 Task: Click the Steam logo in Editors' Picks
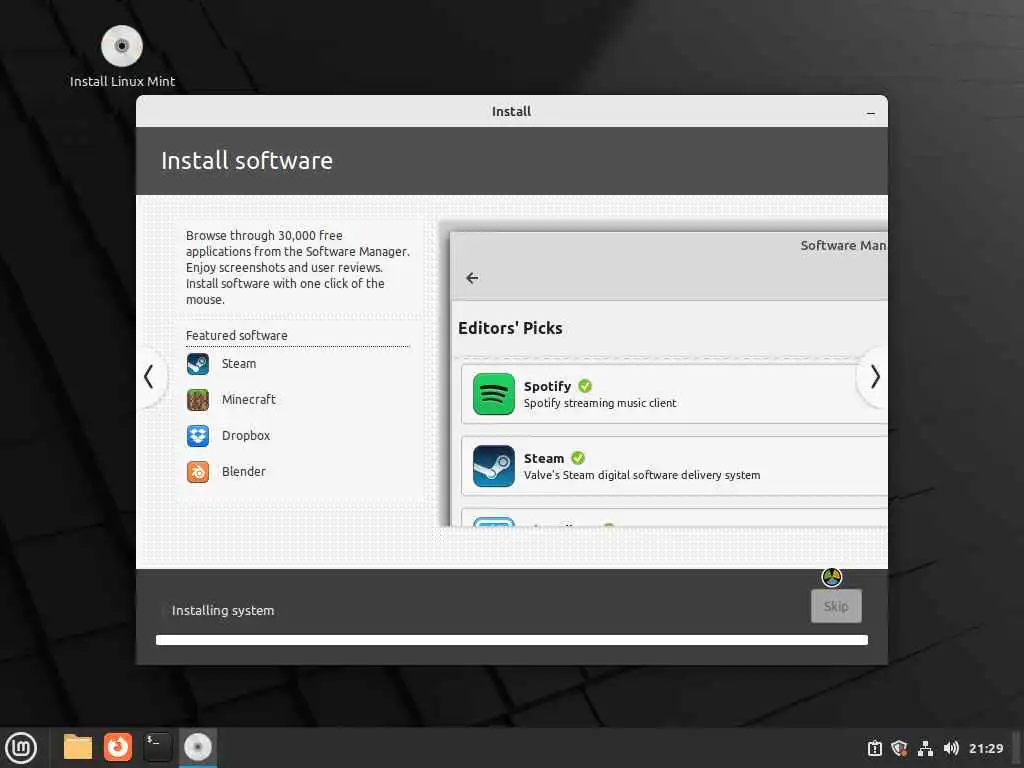[494, 466]
